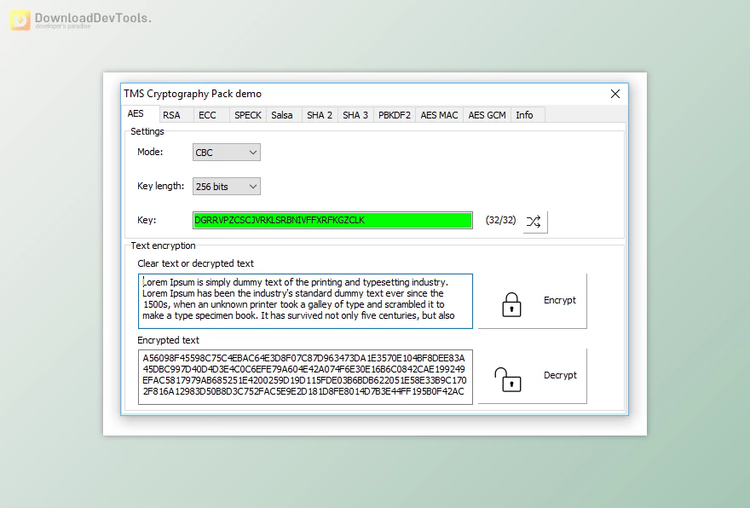750x508 pixels.
Task: Click the DownloadDevTools watermark text
Action: [x=93, y=18]
